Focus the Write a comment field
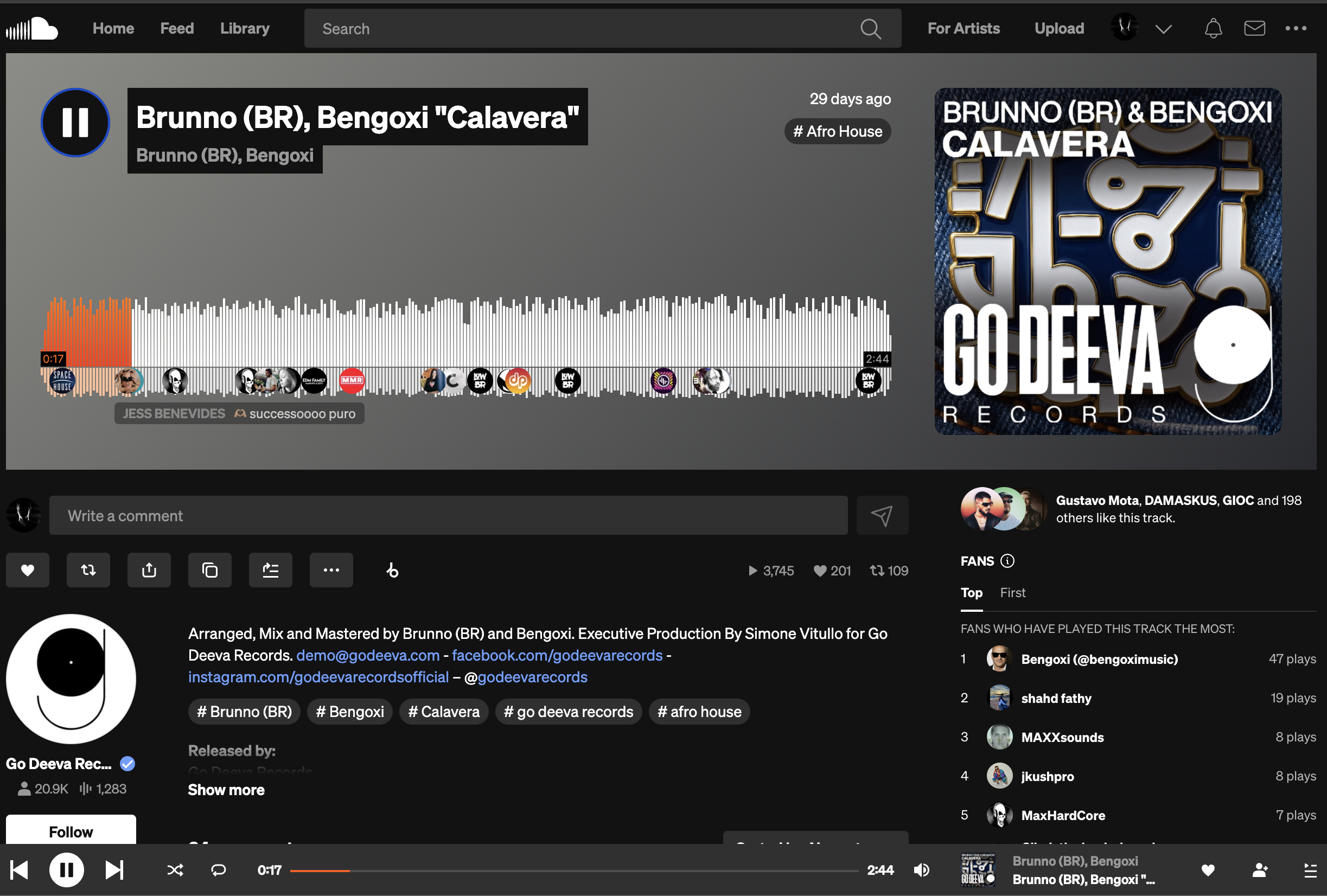 point(448,515)
